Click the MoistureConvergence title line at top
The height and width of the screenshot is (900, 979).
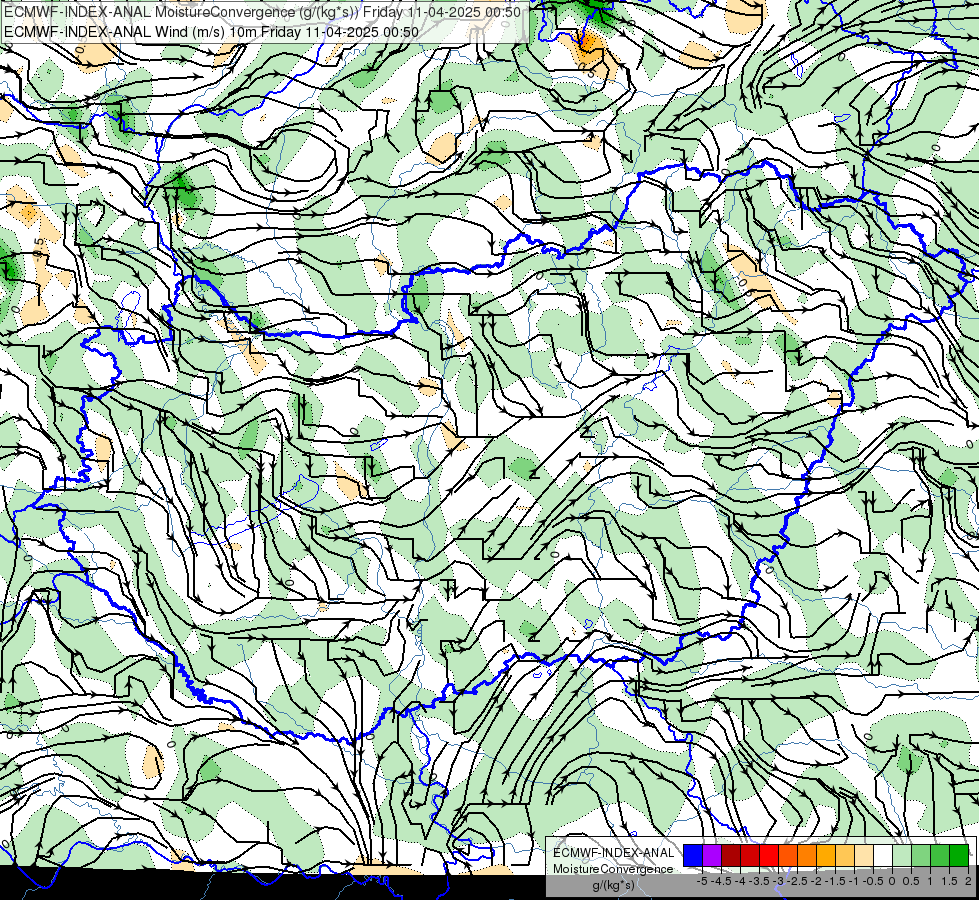262,12
